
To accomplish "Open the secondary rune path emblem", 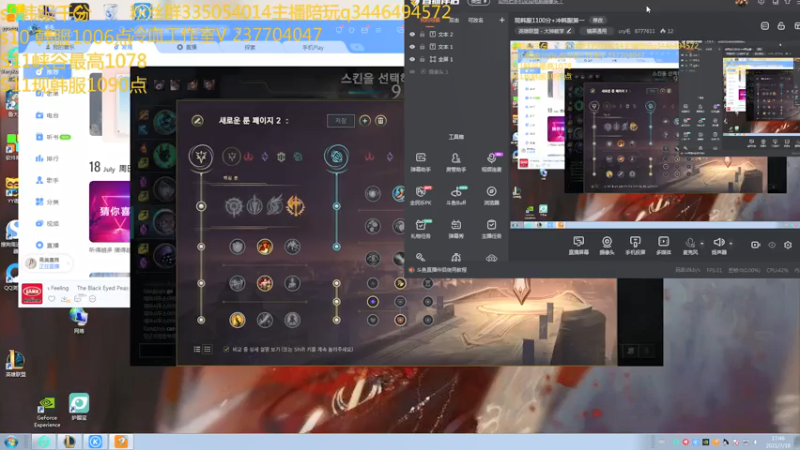I will pos(336,156).
